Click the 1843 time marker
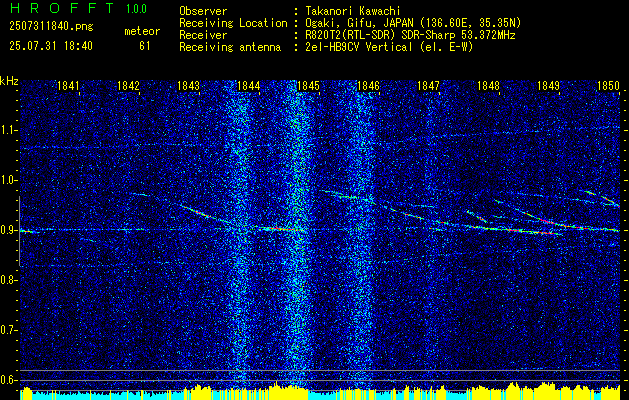The width and height of the screenshot is (629, 400). [188, 85]
